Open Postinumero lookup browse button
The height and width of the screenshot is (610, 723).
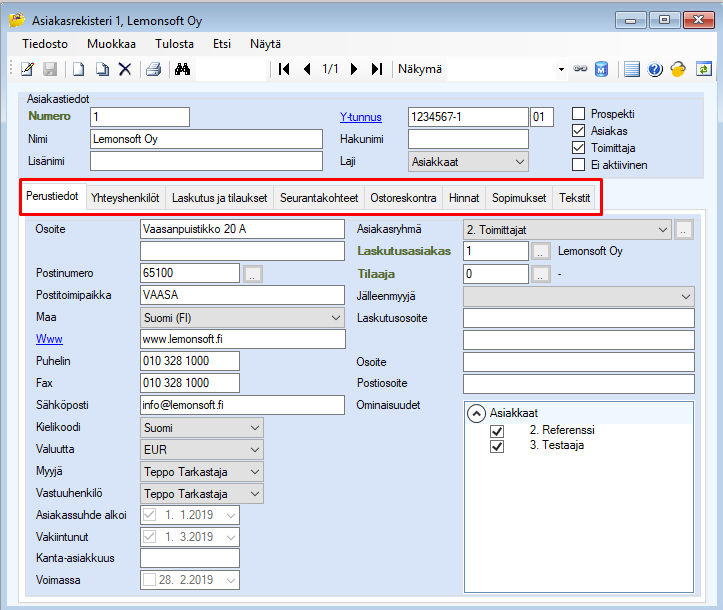[x=252, y=274]
